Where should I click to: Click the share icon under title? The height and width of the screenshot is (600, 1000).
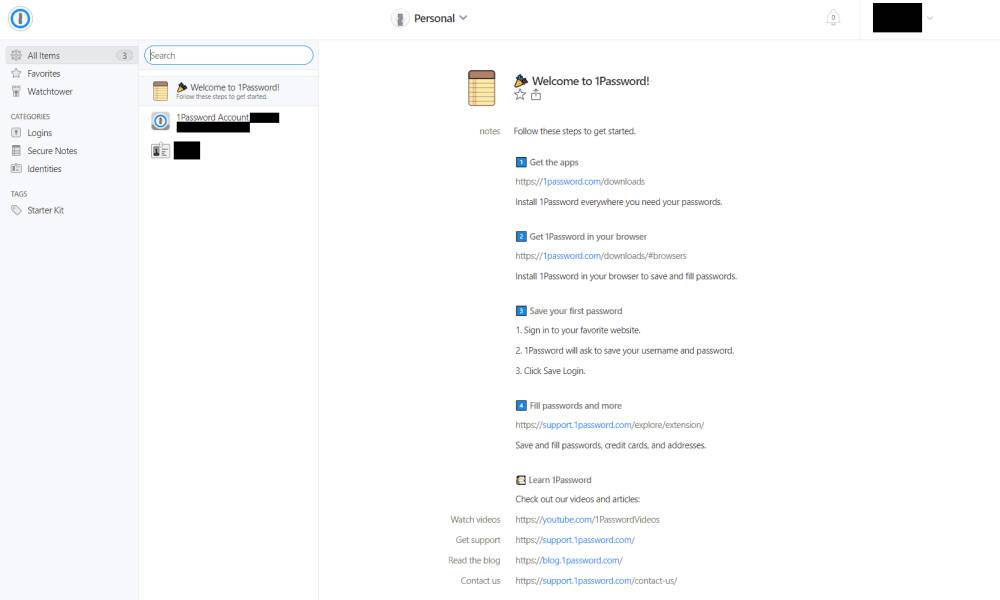click(x=536, y=95)
